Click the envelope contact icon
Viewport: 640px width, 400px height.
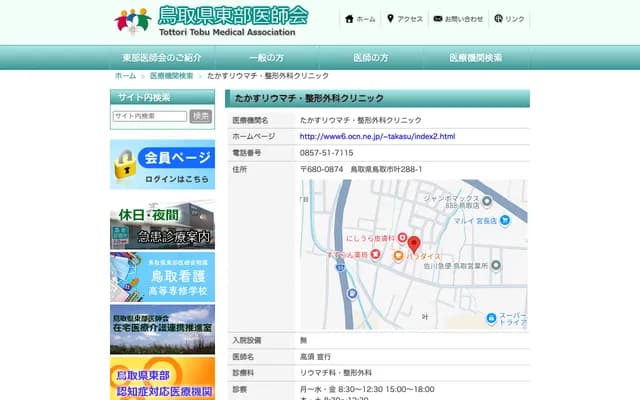pos(438,19)
